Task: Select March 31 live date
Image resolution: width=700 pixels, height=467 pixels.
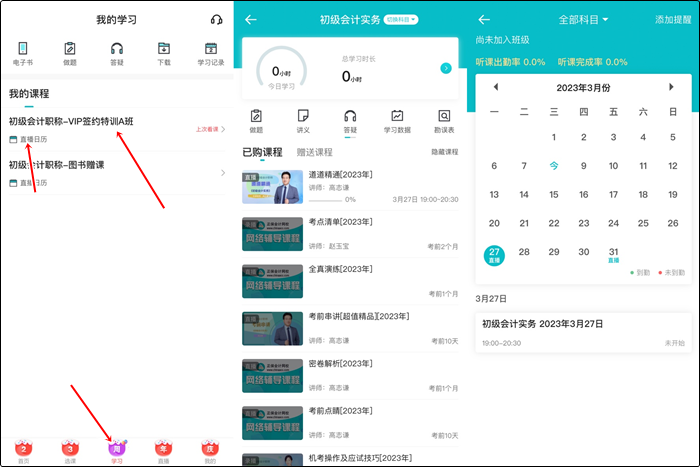Action: pos(613,254)
